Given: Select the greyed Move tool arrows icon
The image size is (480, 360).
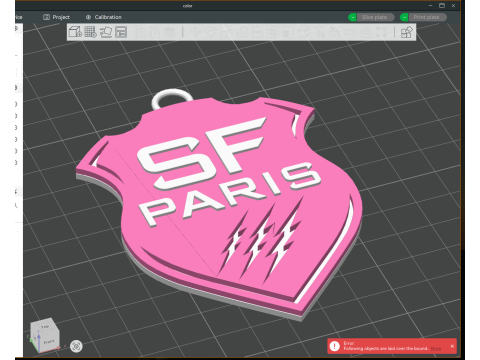Looking at the screenshot, I should point(196,32).
